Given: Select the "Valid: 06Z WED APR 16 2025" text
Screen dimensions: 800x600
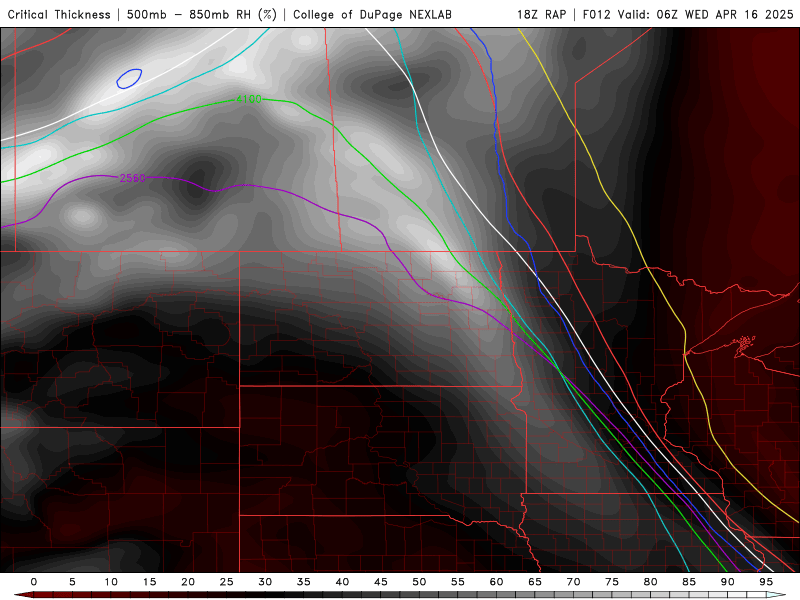Looking at the screenshot, I should point(705,15).
